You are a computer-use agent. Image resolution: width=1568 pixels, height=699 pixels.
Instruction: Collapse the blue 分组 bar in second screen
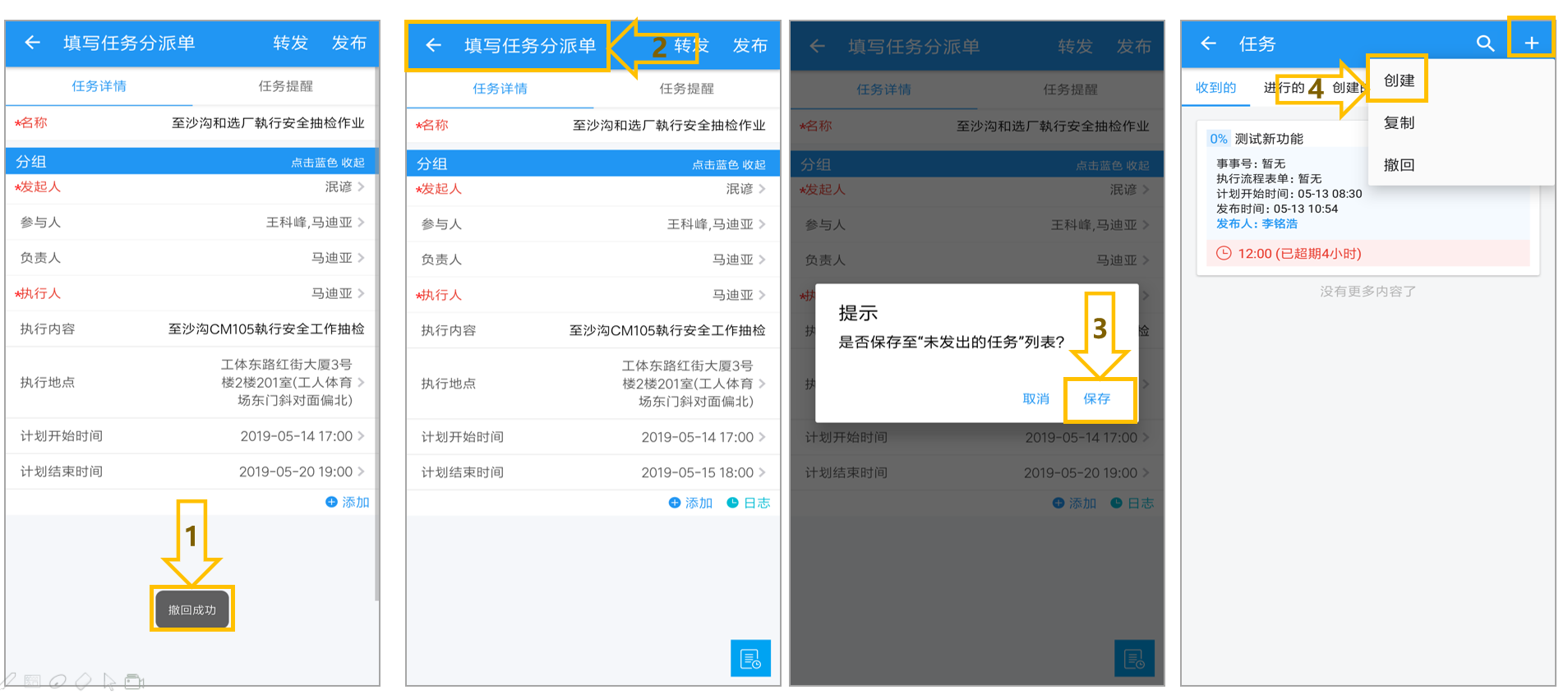pyautogui.click(x=593, y=163)
